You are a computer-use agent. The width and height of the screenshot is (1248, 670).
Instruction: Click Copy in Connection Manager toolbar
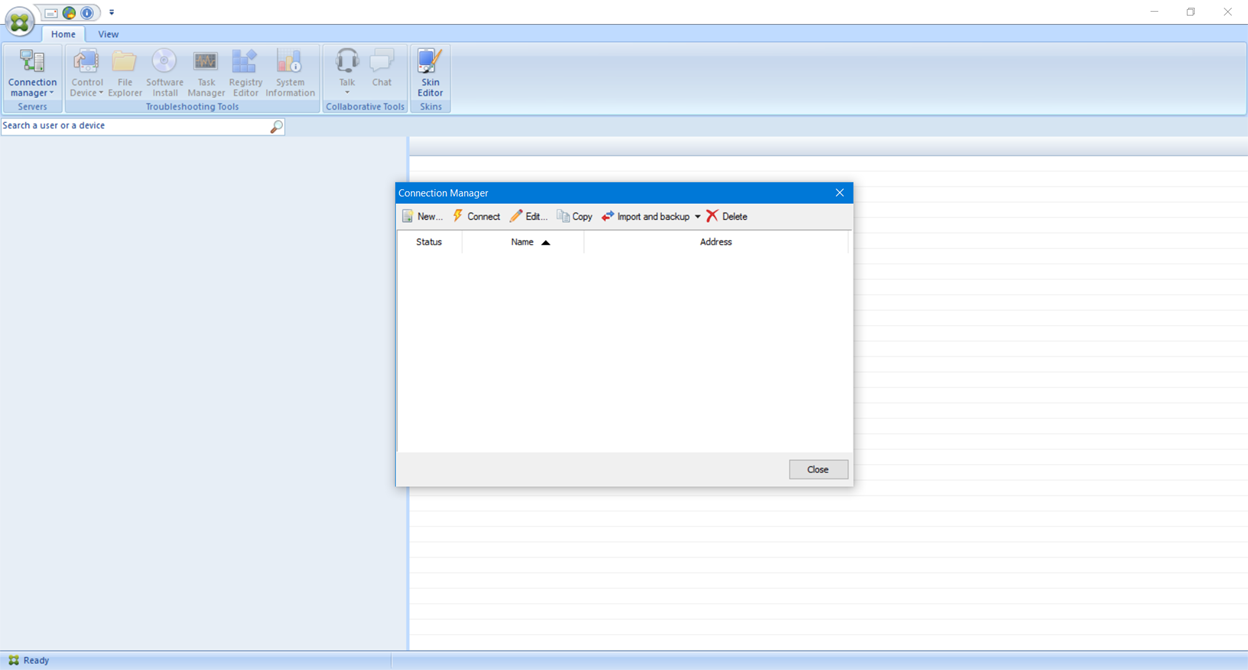(574, 216)
